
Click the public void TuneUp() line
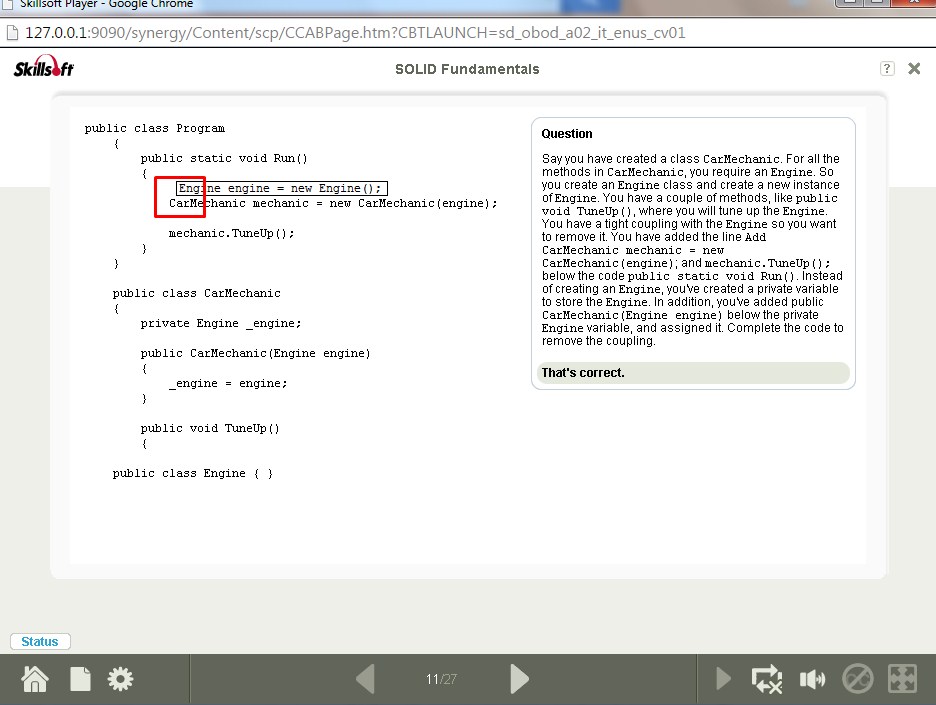pos(210,428)
